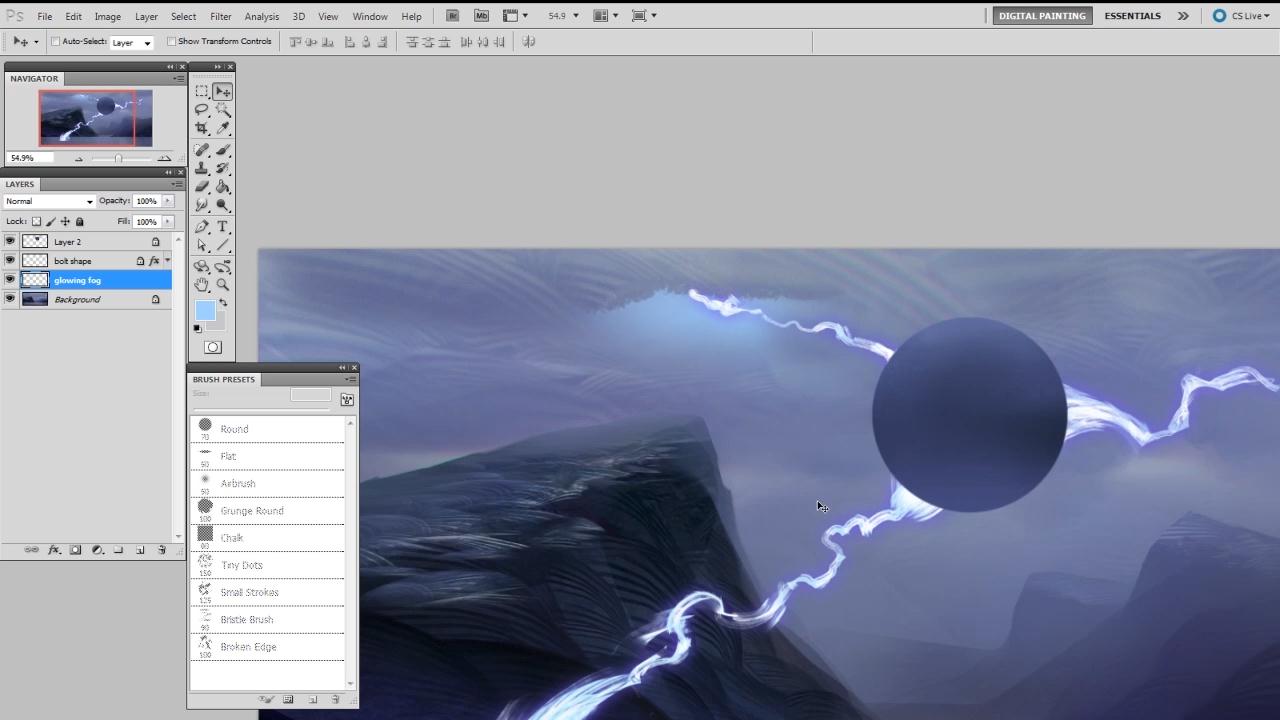The height and width of the screenshot is (720, 1280).
Task: Open the blend mode Normal dropdown
Action: [49, 201]
